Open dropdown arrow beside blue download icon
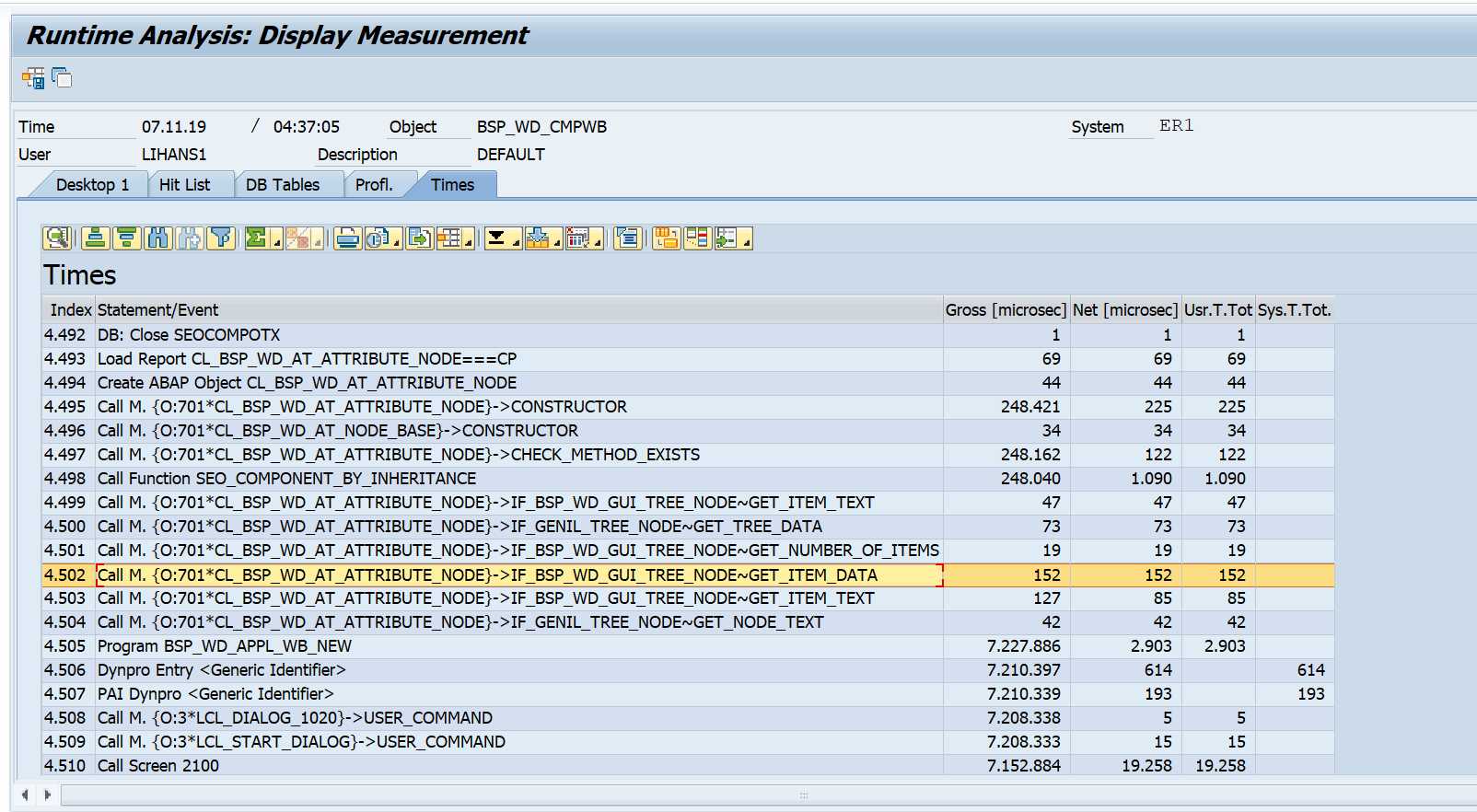 click(x=557, y=239)
